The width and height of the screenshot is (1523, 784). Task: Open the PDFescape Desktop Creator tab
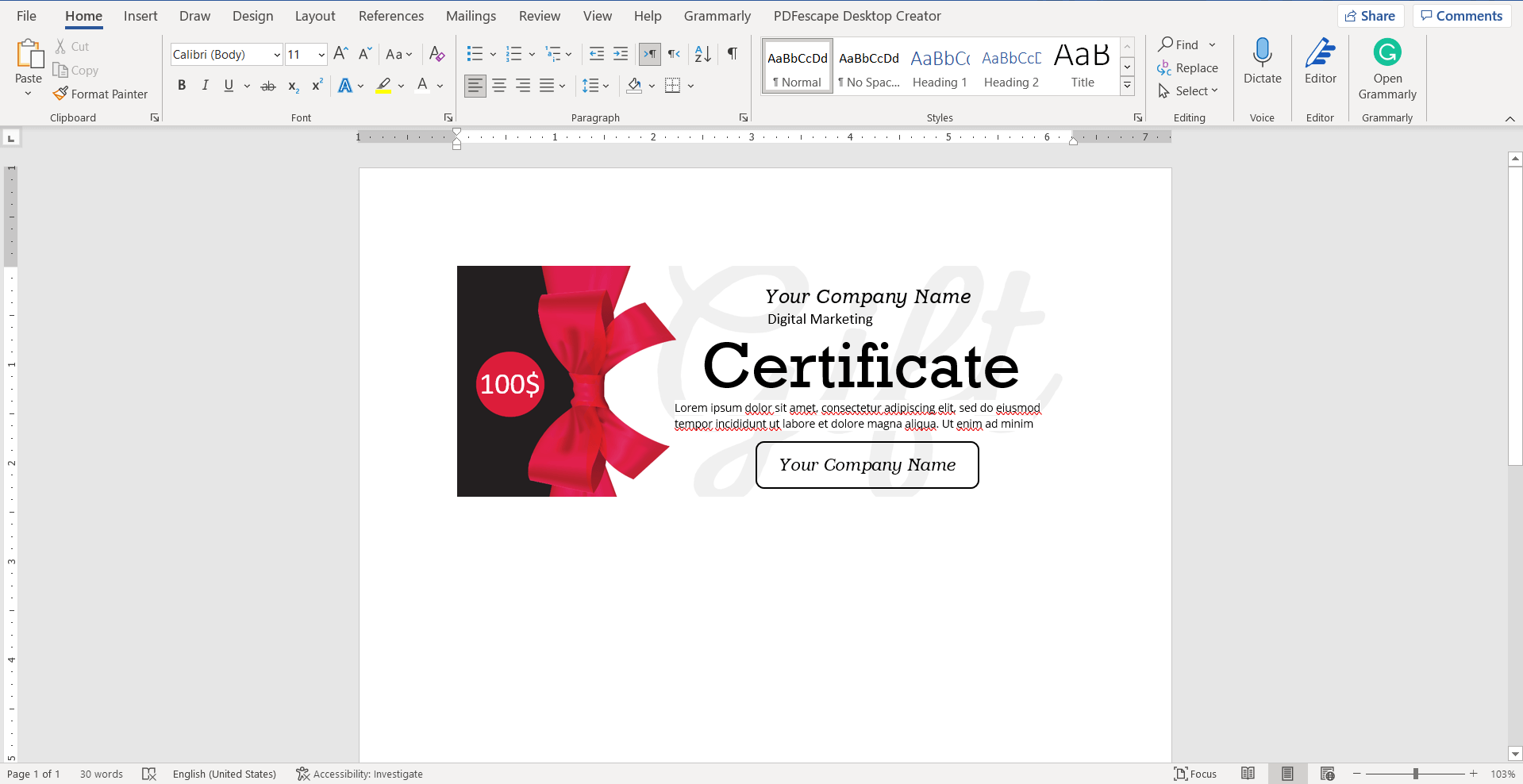(x=857, y=16)
